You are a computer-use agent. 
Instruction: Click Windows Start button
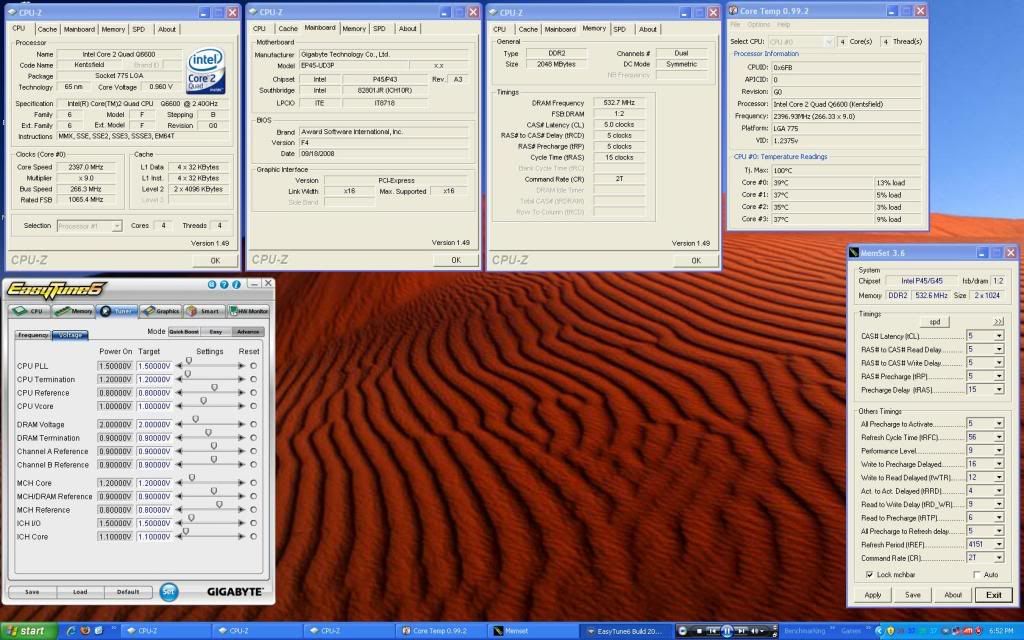coord(29,631)
